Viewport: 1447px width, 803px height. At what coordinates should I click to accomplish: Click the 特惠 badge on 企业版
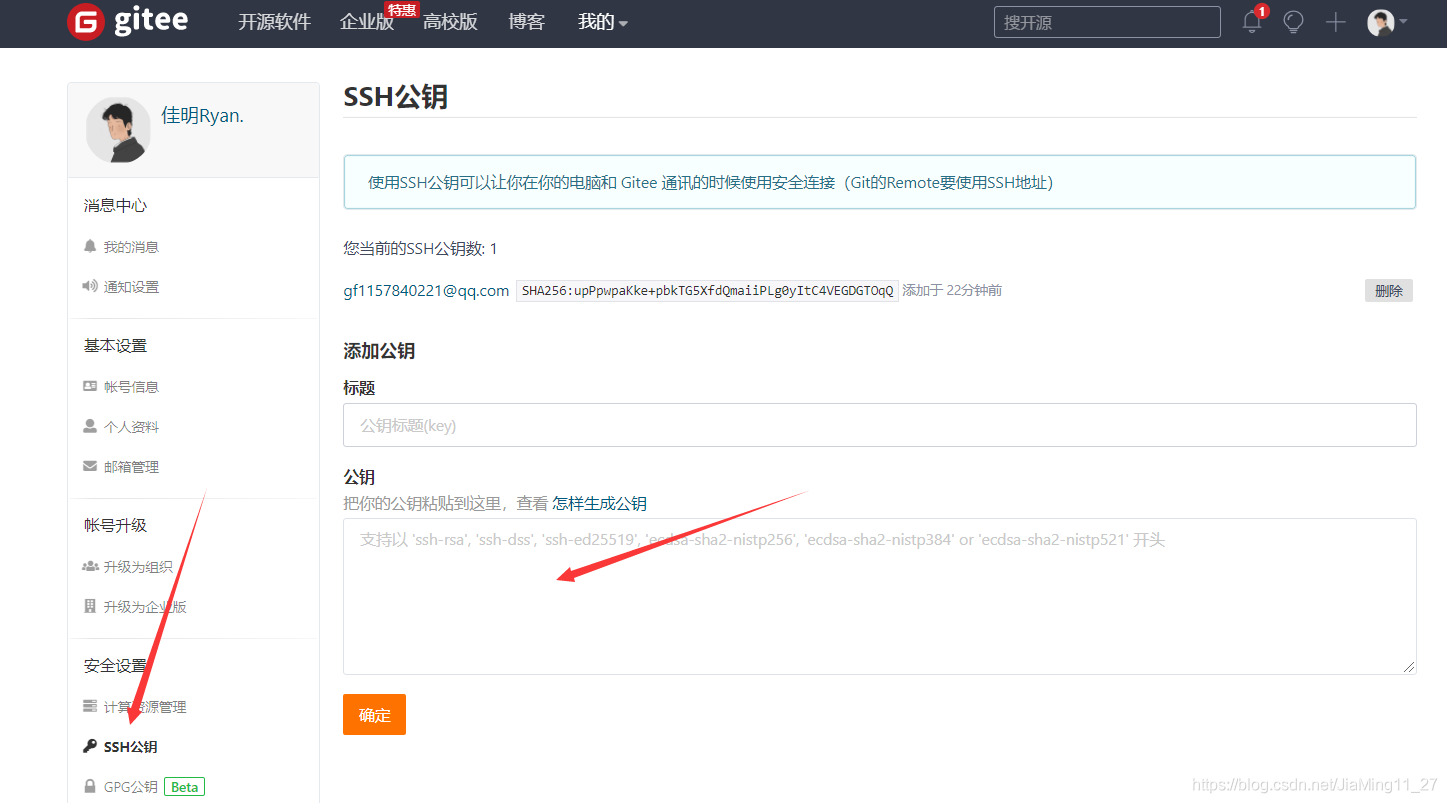[x=402, y=10]
